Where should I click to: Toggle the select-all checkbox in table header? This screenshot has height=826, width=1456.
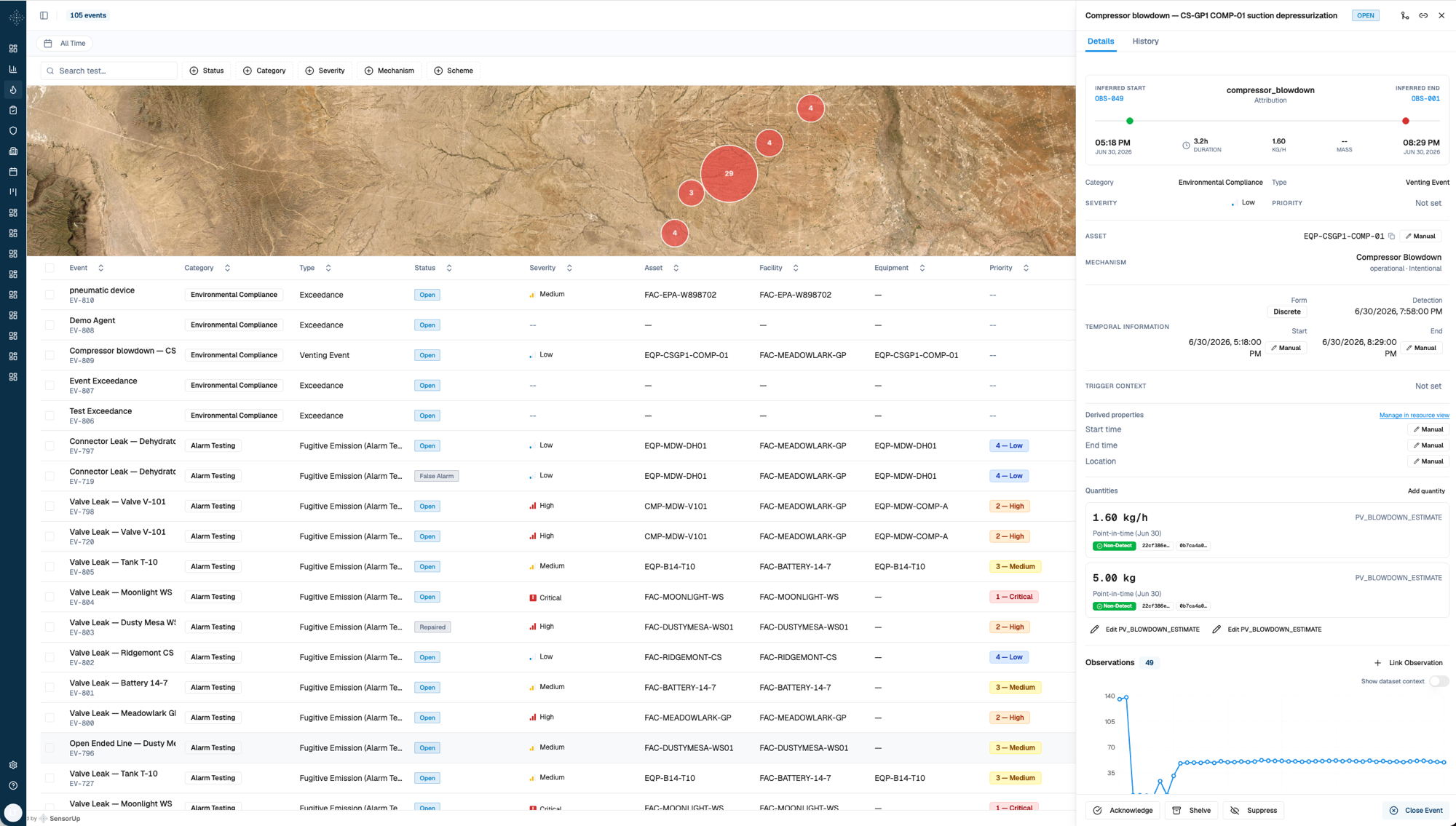click(50, 268)
